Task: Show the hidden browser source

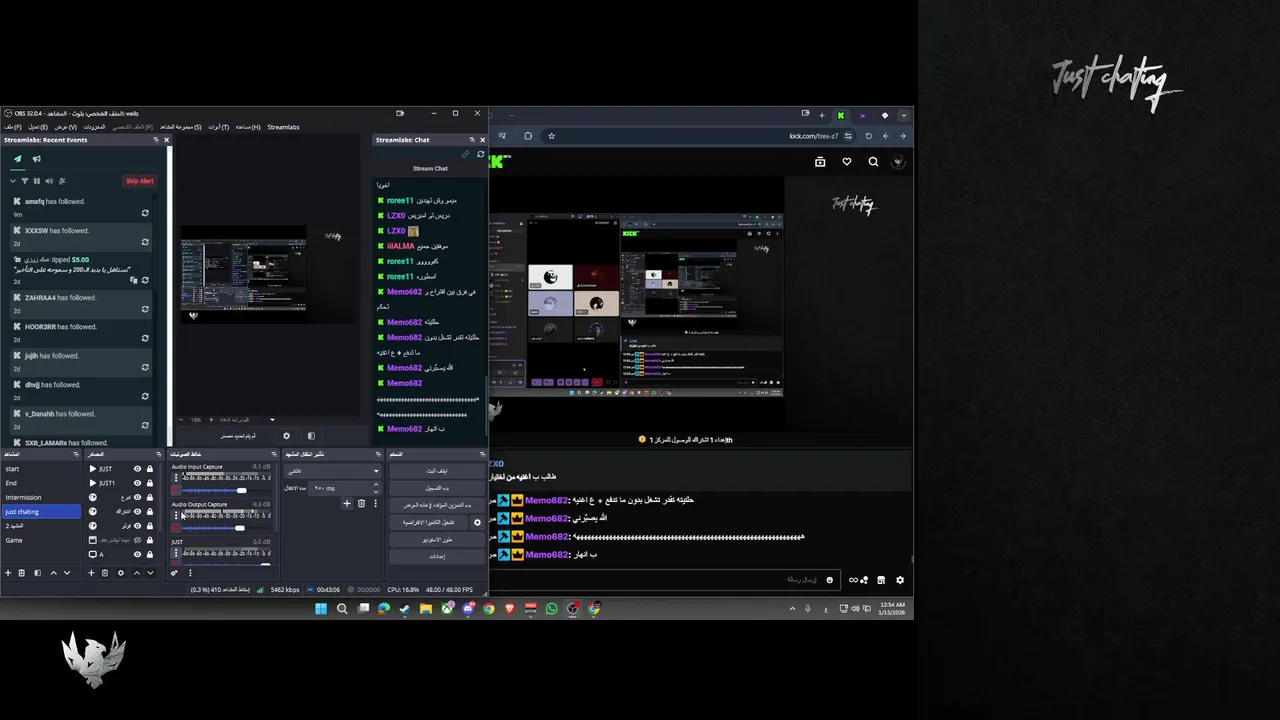Action: (137, 540)
